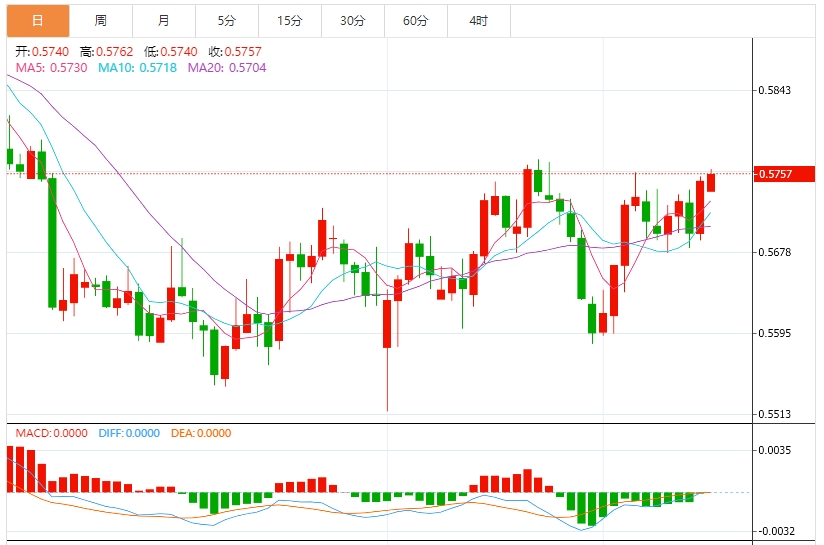Click the 收:0.5757 close price value
This screenshot has width=824, height=545.
[x=235, y=52]
